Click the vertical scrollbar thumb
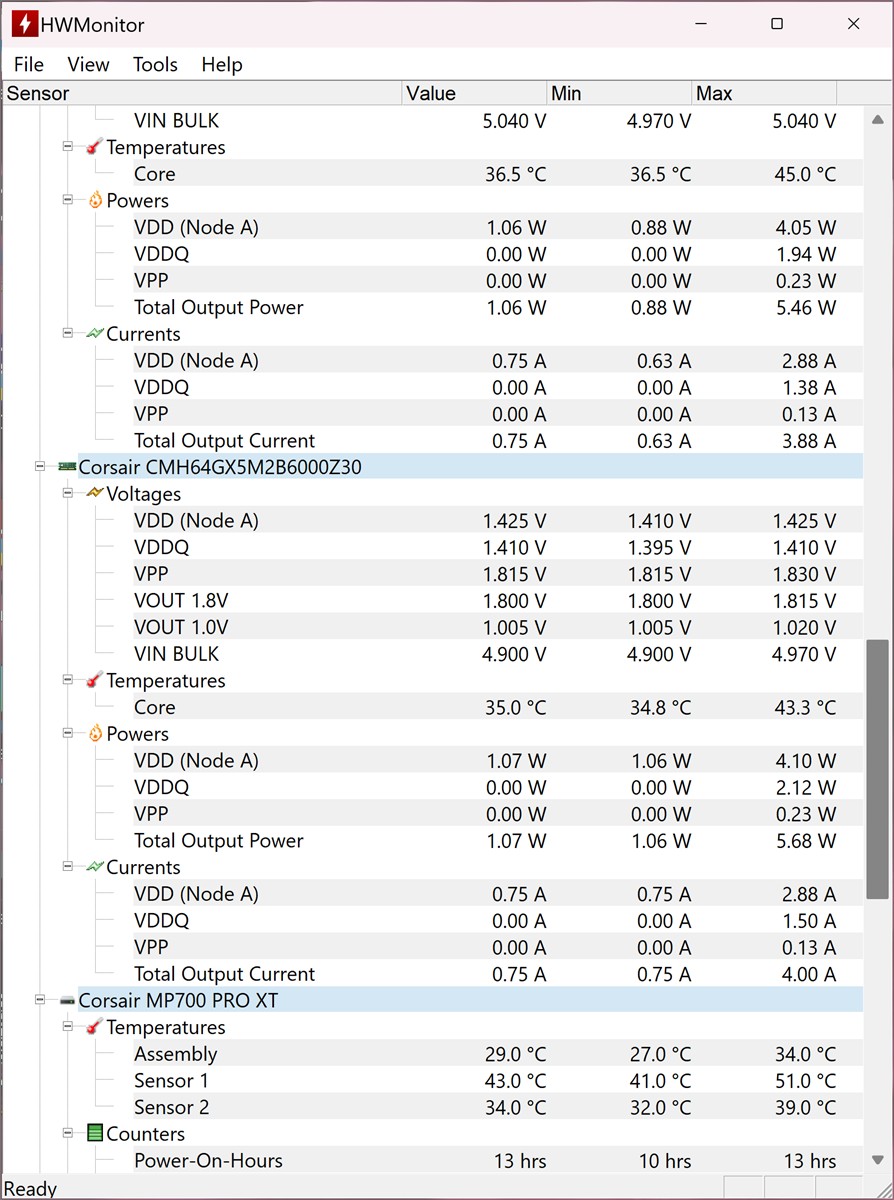Image resolution: width=894 pixels, height=1200 pixels. tap(877, 770)
